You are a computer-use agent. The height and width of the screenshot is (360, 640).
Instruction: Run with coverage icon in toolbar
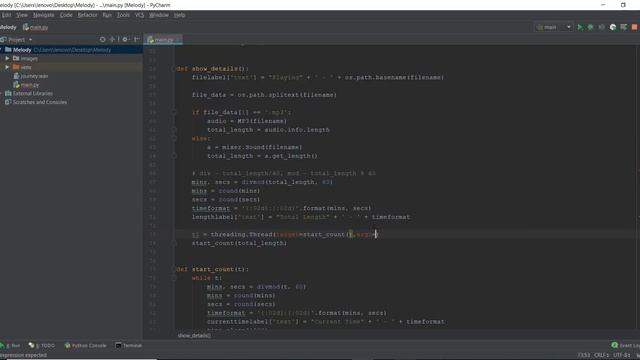602,27
